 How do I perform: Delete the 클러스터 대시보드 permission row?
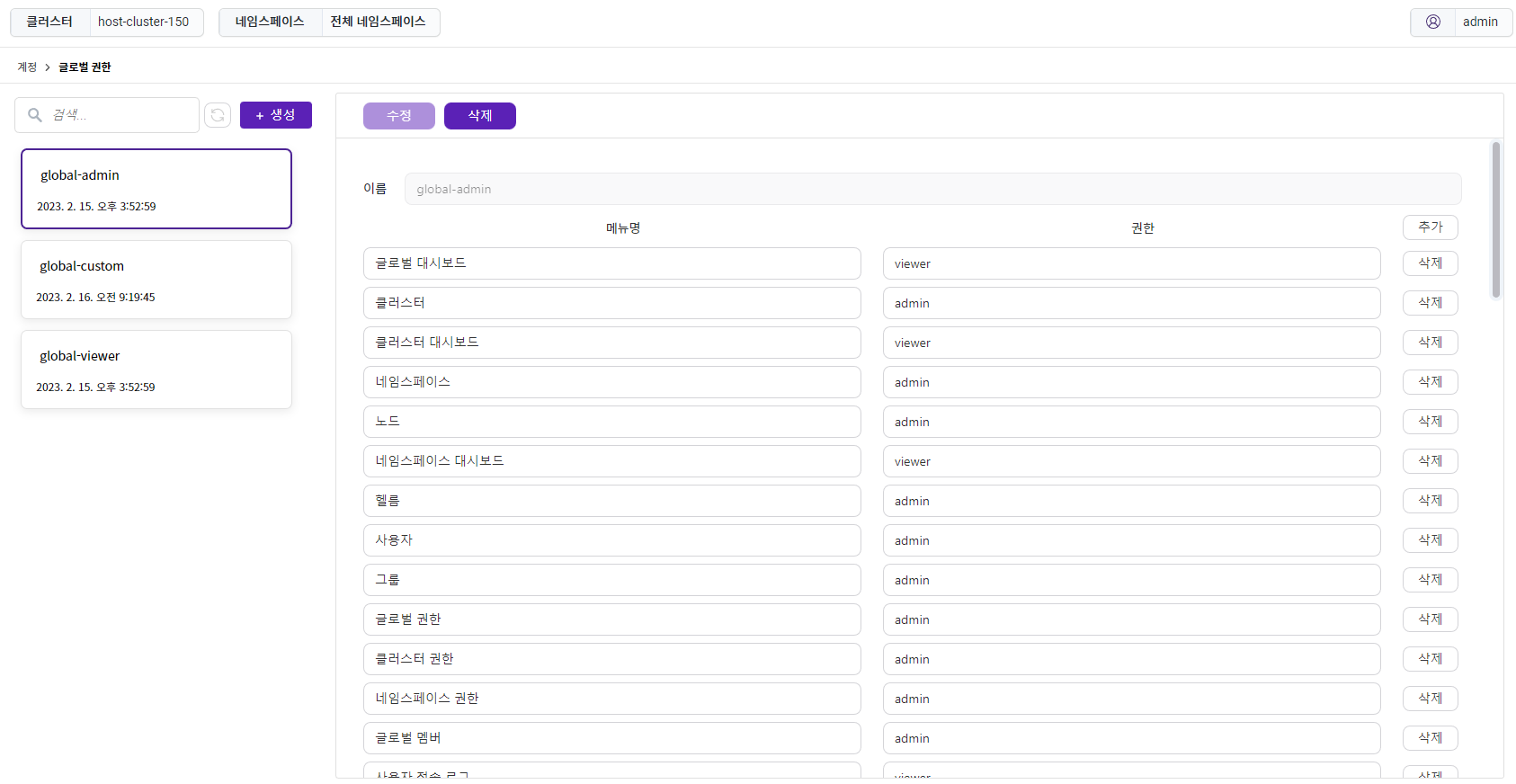[x=1431, y=343]
